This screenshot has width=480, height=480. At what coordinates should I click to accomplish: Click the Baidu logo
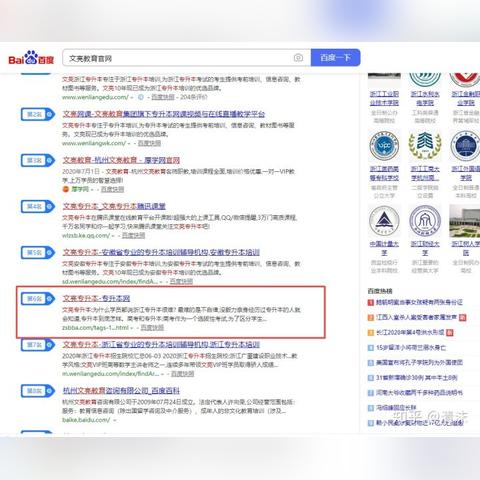click(31, 58)
